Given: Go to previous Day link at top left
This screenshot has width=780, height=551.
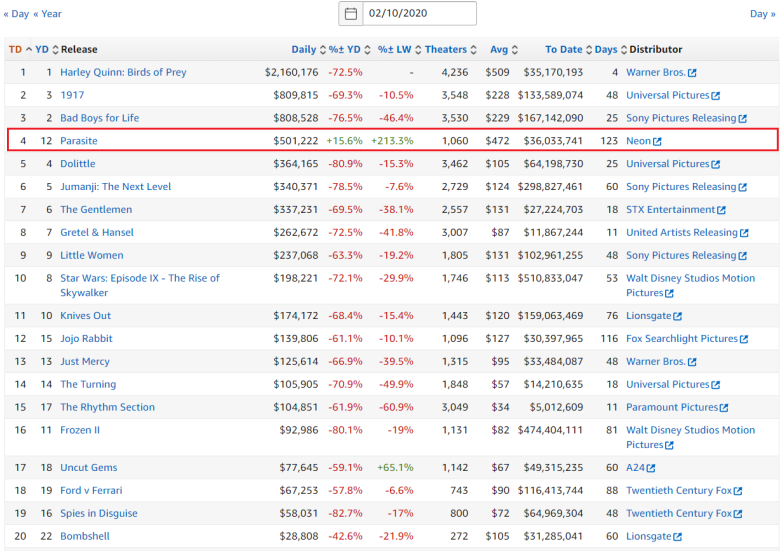Looking at the screenshot, I should (16, 14).
